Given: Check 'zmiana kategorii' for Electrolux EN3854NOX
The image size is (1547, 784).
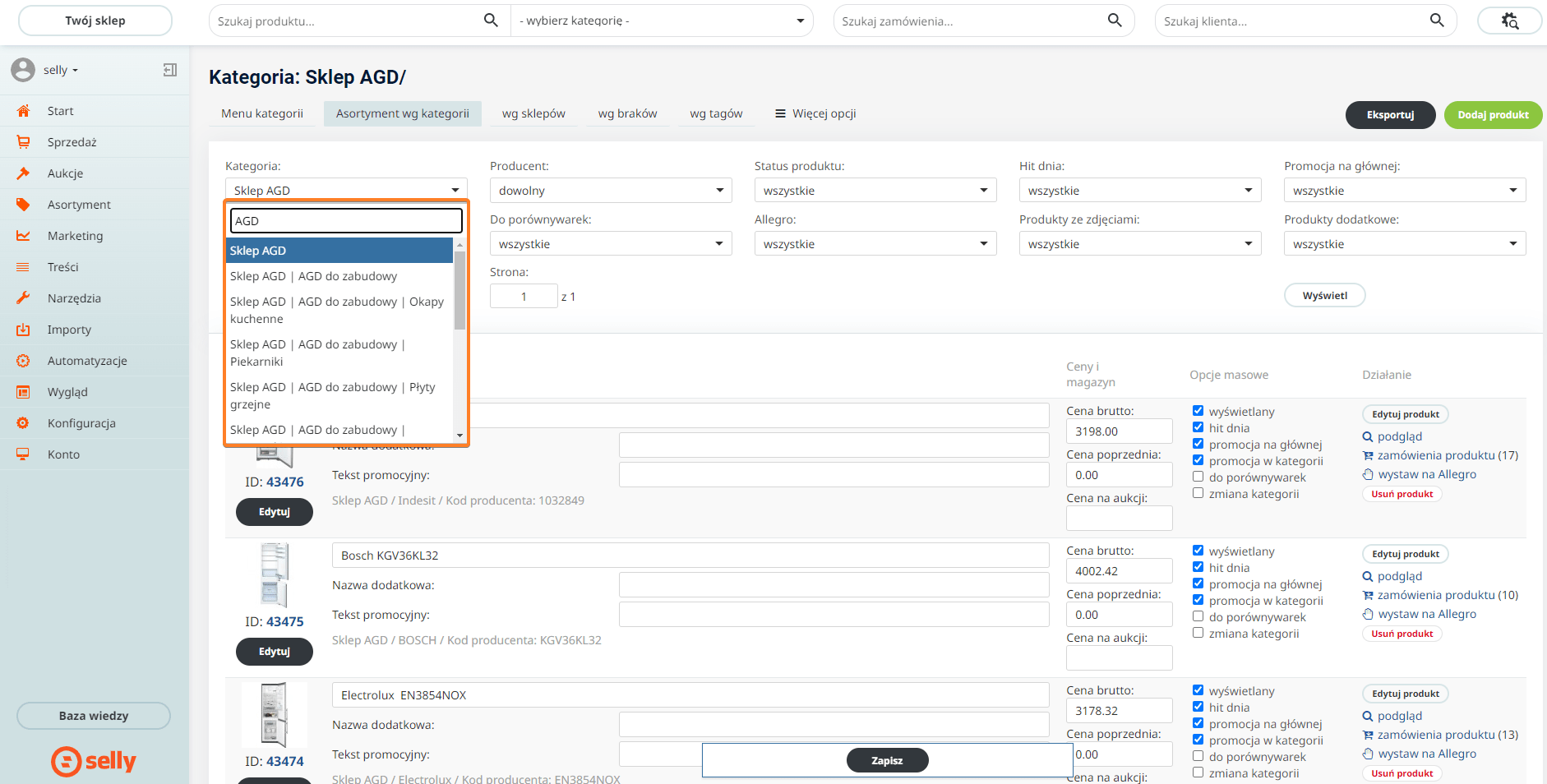Looking at the screenshot, I should pos(1198,772).
